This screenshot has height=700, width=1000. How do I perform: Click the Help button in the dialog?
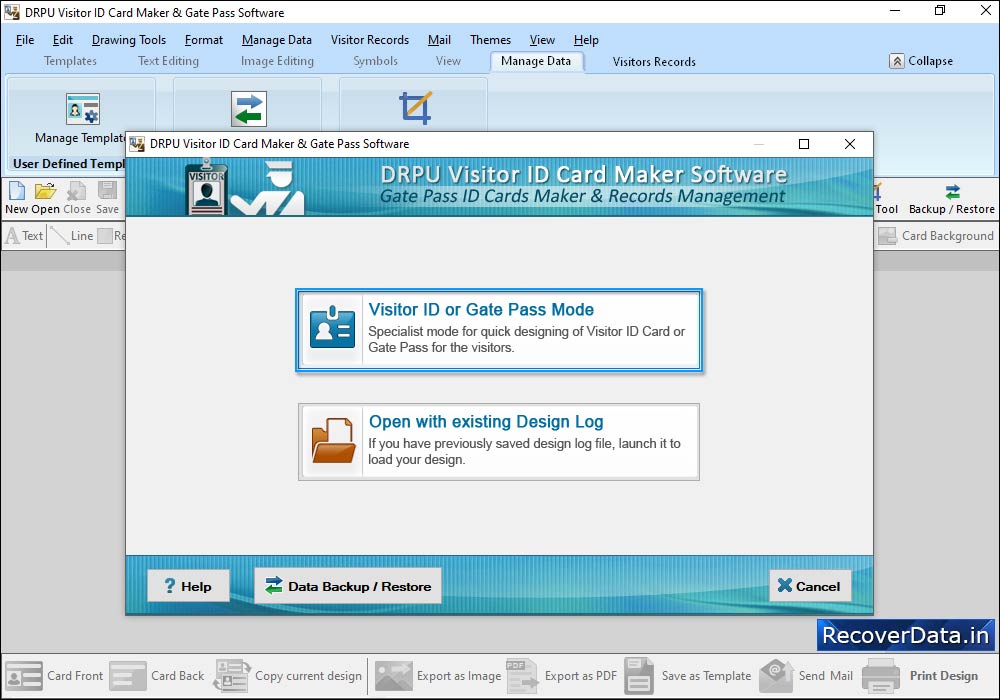coord(188,586)
